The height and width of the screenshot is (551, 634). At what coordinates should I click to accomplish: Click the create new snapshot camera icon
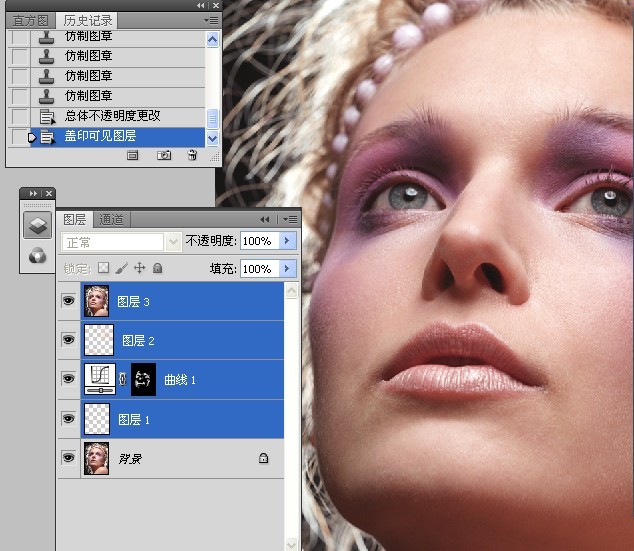164,155
